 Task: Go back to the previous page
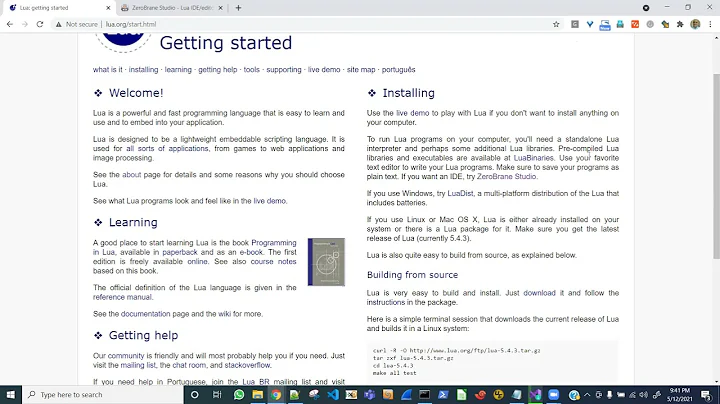10,24
